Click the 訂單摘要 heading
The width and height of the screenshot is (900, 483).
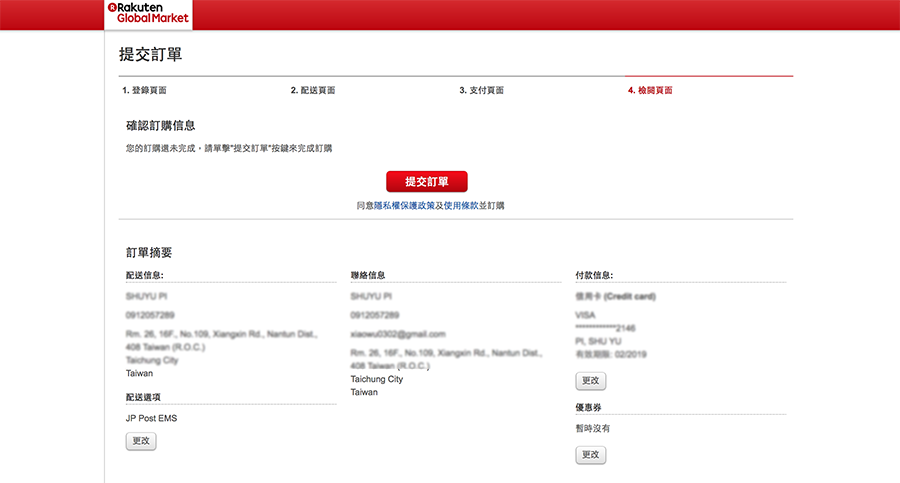pyautogui.click(x=148, y=253)
